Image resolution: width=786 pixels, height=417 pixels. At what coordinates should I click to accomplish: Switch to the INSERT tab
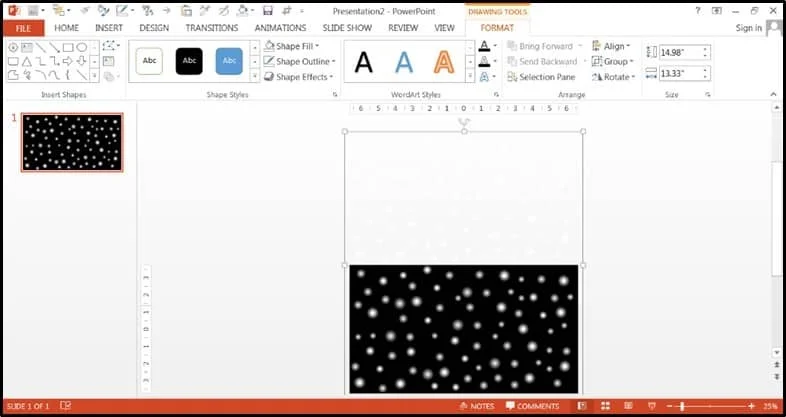[109, 28]
